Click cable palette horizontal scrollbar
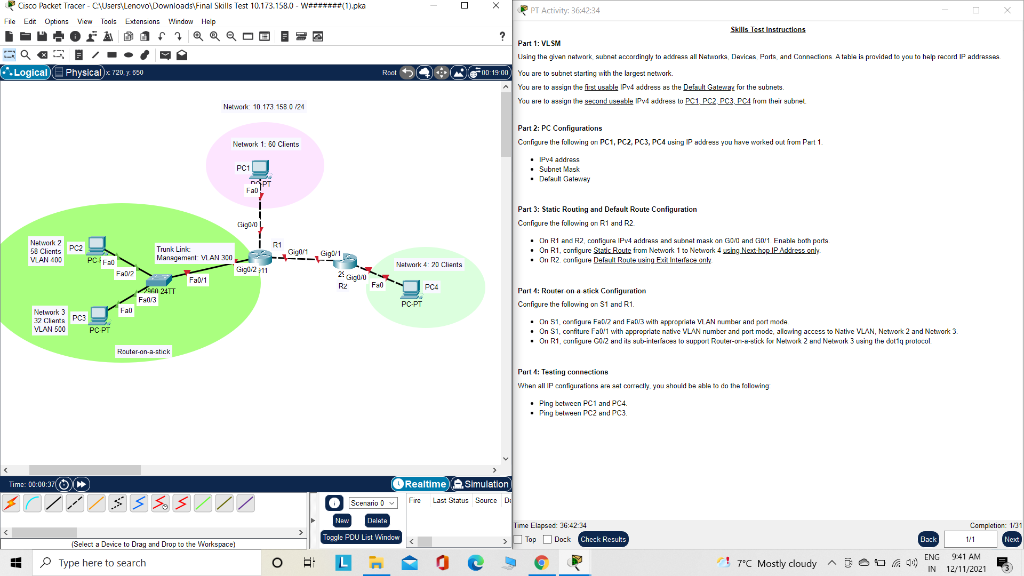Image resolution: width=1024 pixels, height=576 pixels. (x=44, y=532)
